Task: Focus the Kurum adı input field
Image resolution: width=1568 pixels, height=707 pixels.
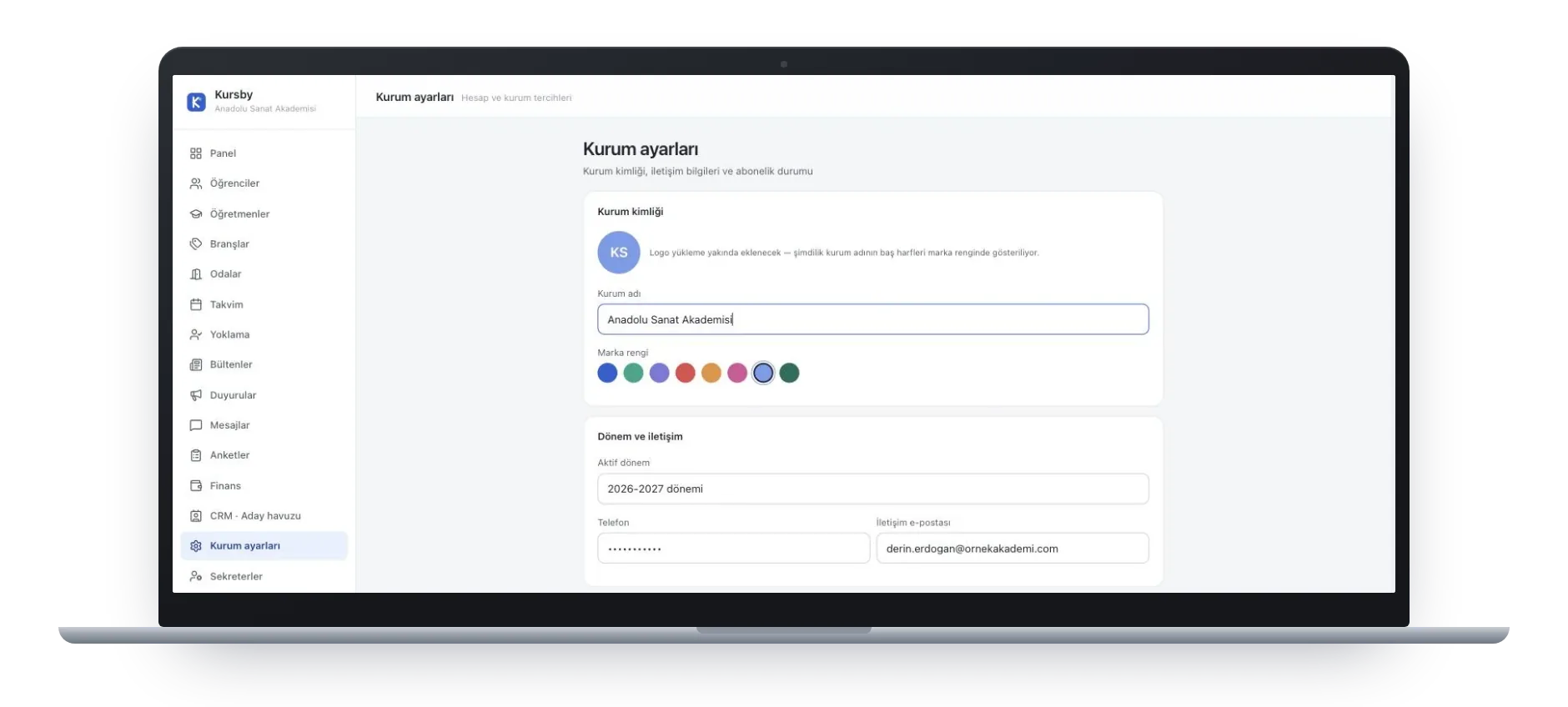Action: (873, 319)
